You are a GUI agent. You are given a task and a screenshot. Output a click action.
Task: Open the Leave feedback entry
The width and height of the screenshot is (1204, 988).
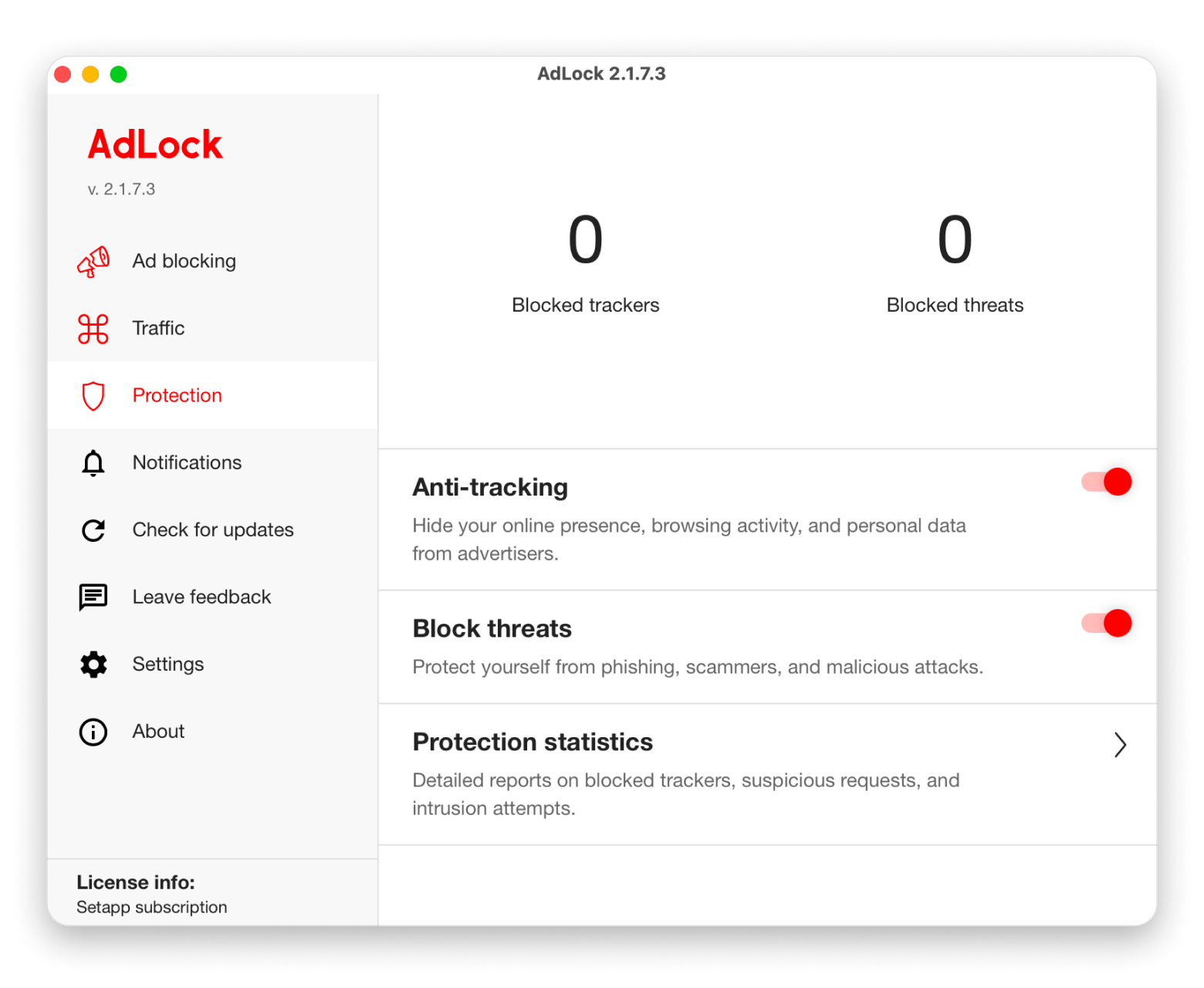coord(212,597)
